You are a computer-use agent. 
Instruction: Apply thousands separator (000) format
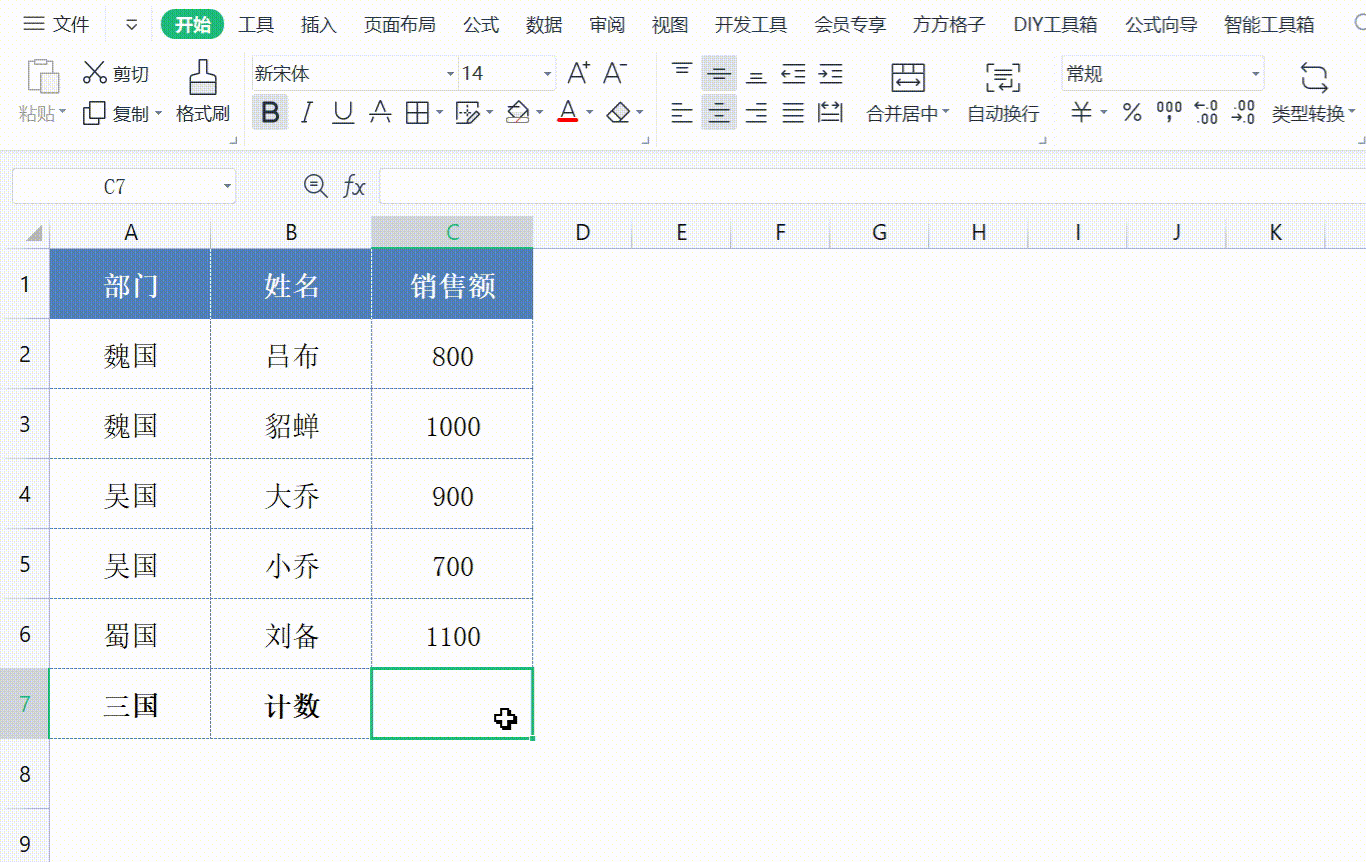[x=1169, y=112]
